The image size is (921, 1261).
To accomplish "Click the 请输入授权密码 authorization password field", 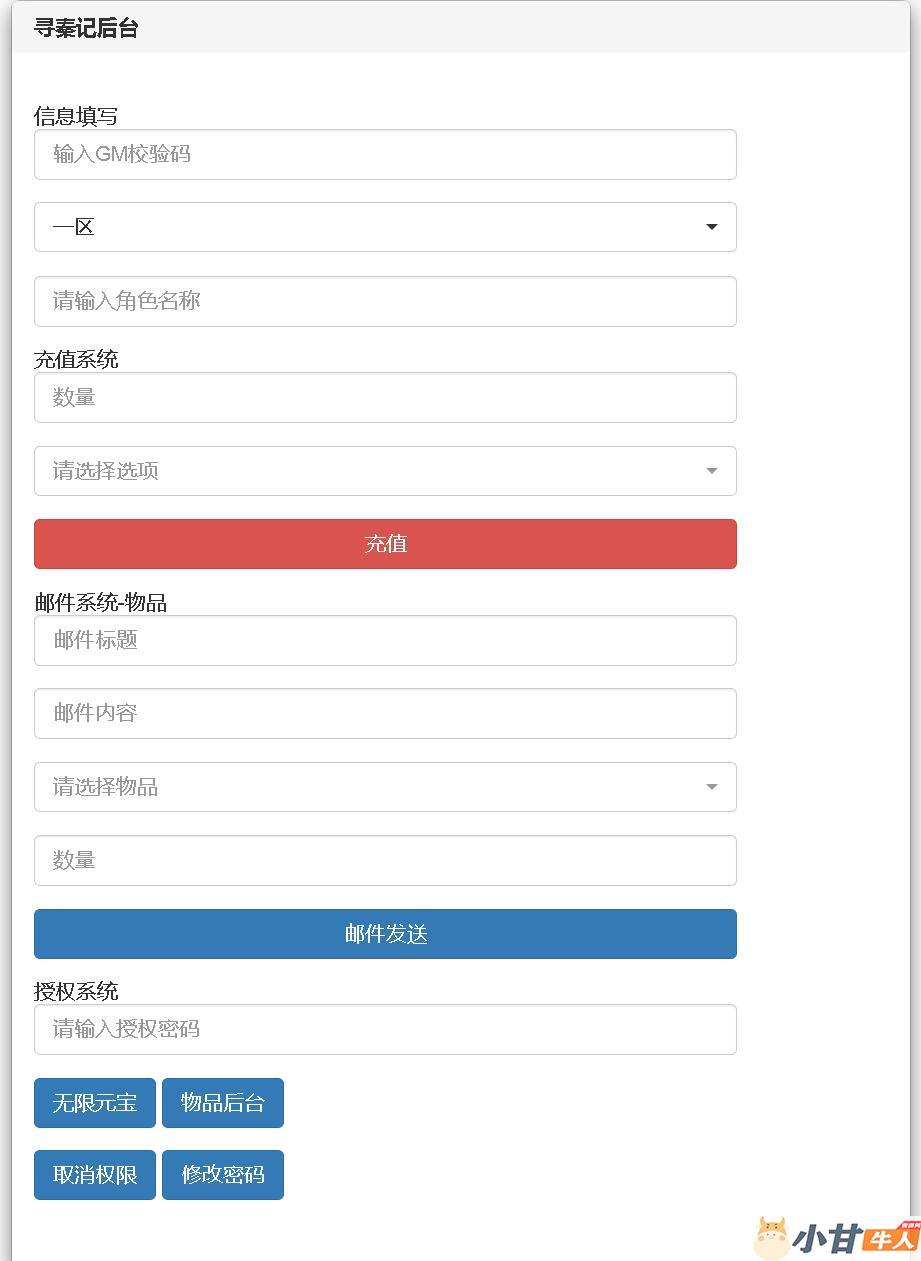I will point(385,1029).
